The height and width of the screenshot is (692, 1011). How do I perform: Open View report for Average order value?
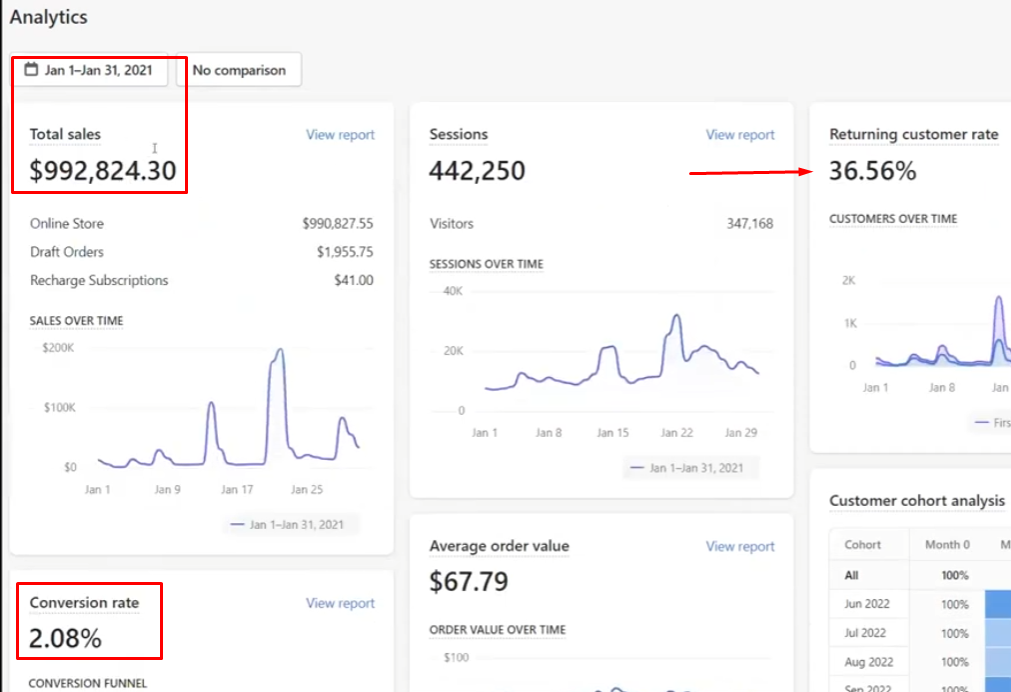[x=740, y=546]
